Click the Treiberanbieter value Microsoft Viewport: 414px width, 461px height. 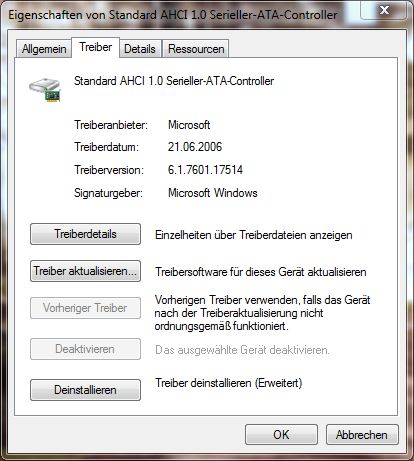pyautogui.click(x=189, y=125)
